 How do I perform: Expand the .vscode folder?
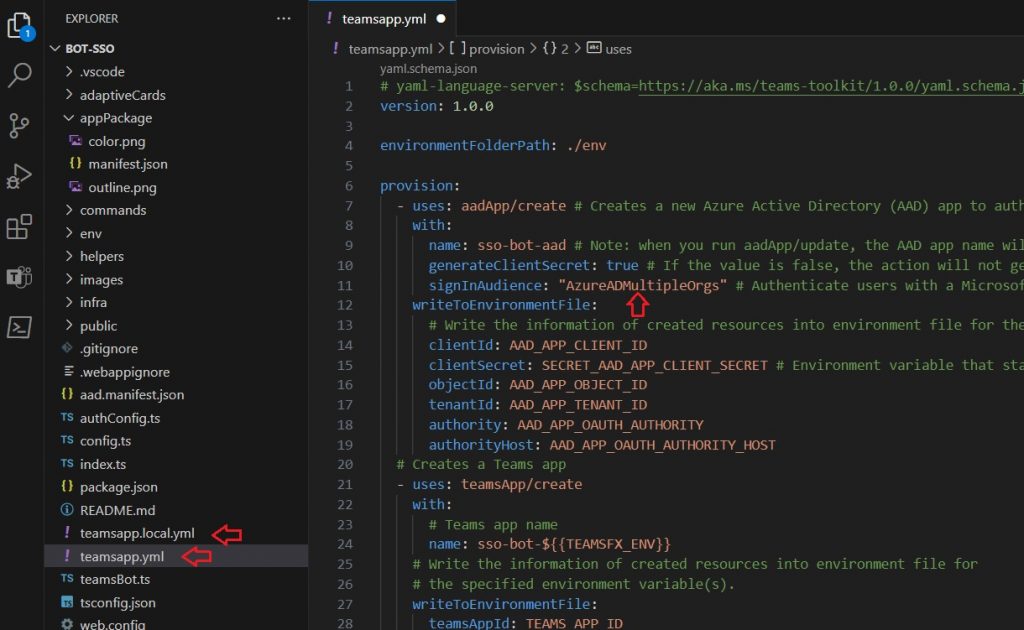pos(101,72)
